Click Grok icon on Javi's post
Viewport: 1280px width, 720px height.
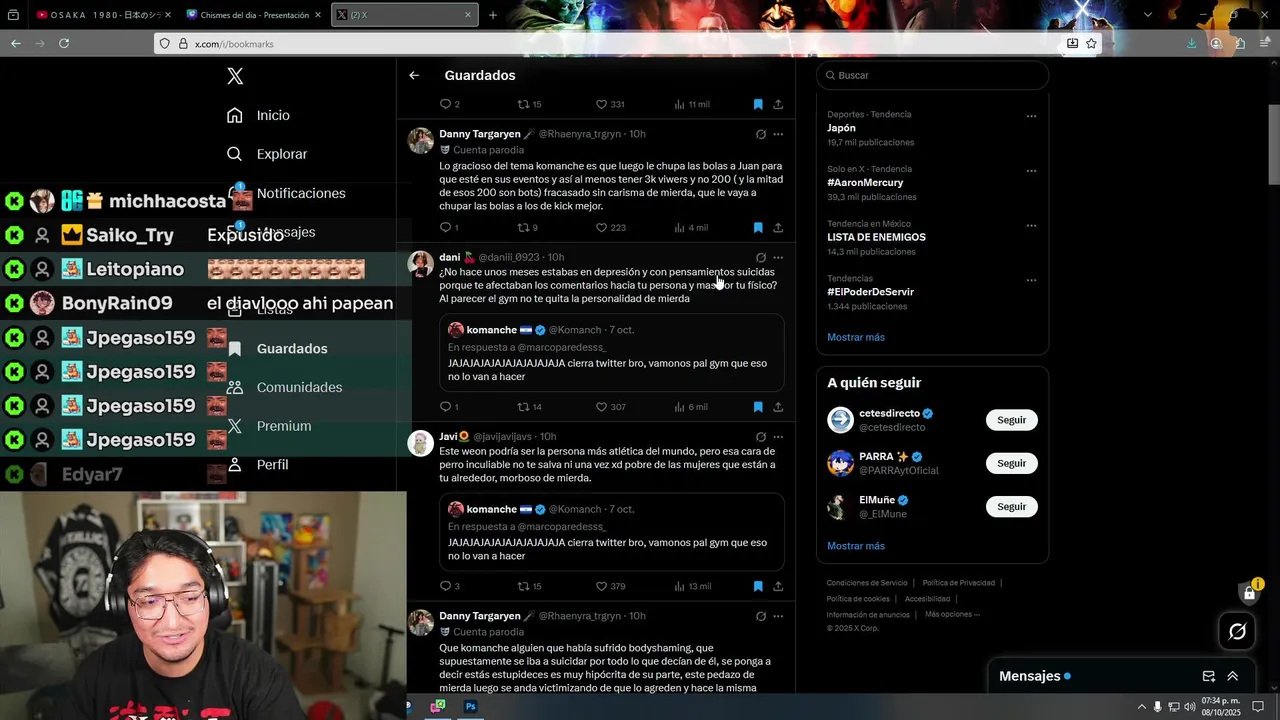click(x=761, y=437)
